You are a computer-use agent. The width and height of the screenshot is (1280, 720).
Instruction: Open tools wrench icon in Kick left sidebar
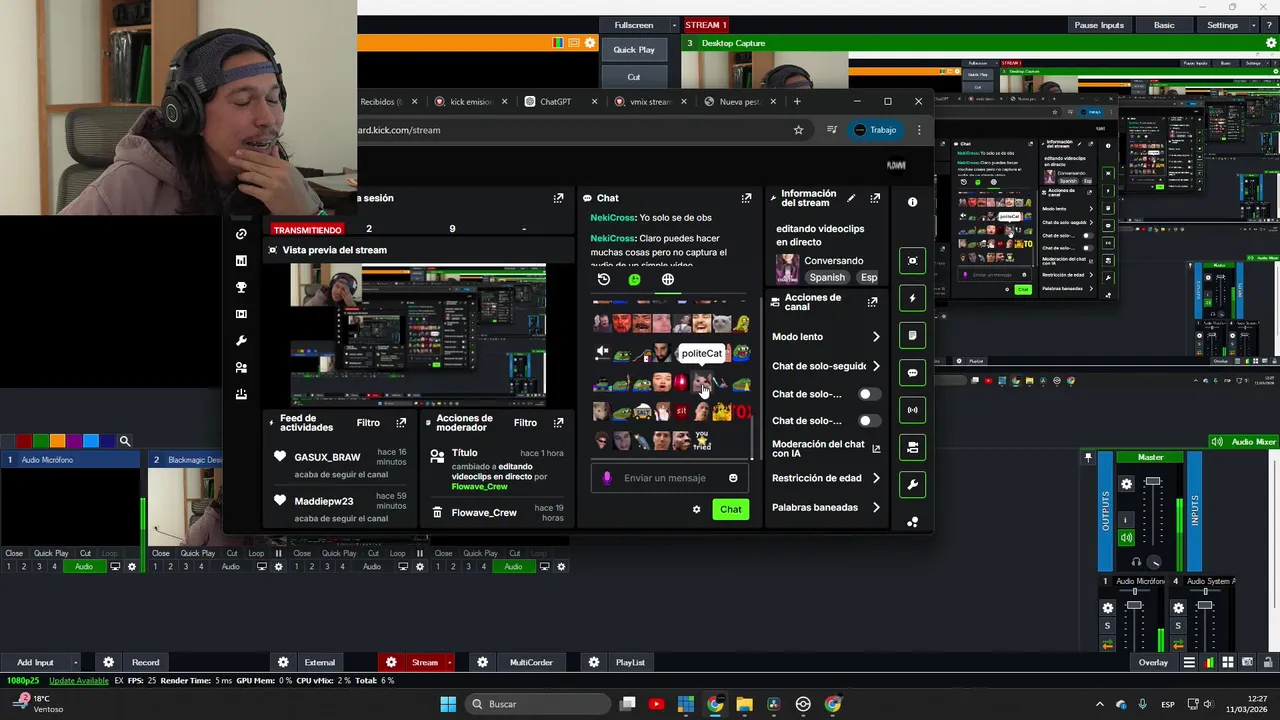241,341
